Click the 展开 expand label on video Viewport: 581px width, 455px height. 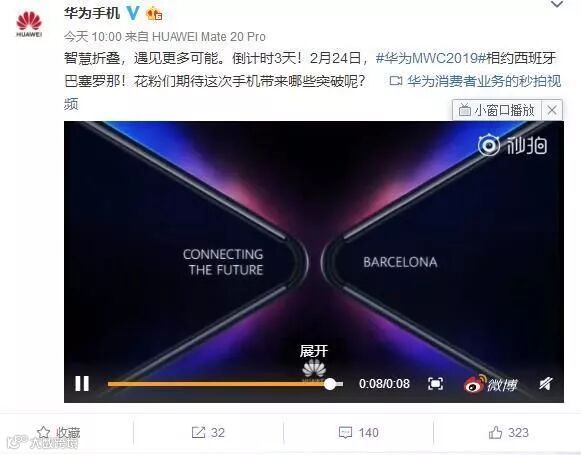[314, 351]
